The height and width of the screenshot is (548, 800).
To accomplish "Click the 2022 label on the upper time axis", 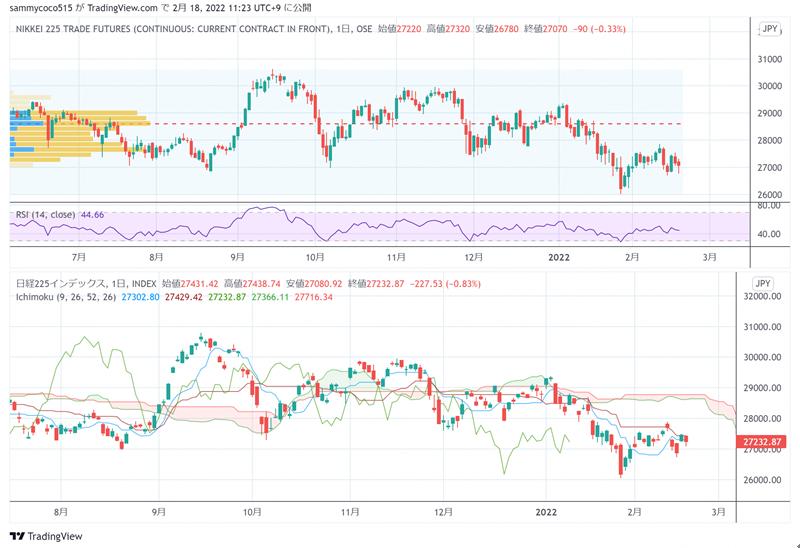I will coord(559,257).
